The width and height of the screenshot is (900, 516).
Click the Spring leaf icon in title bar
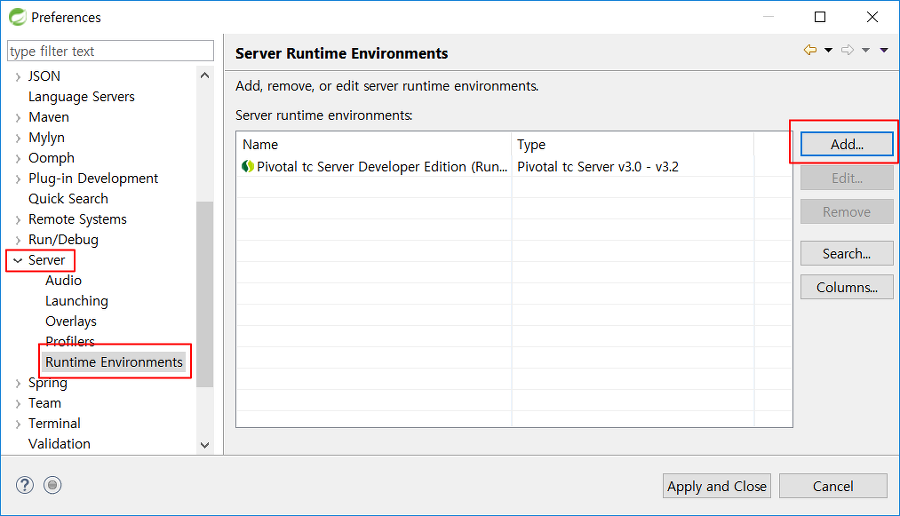point(18,17)
